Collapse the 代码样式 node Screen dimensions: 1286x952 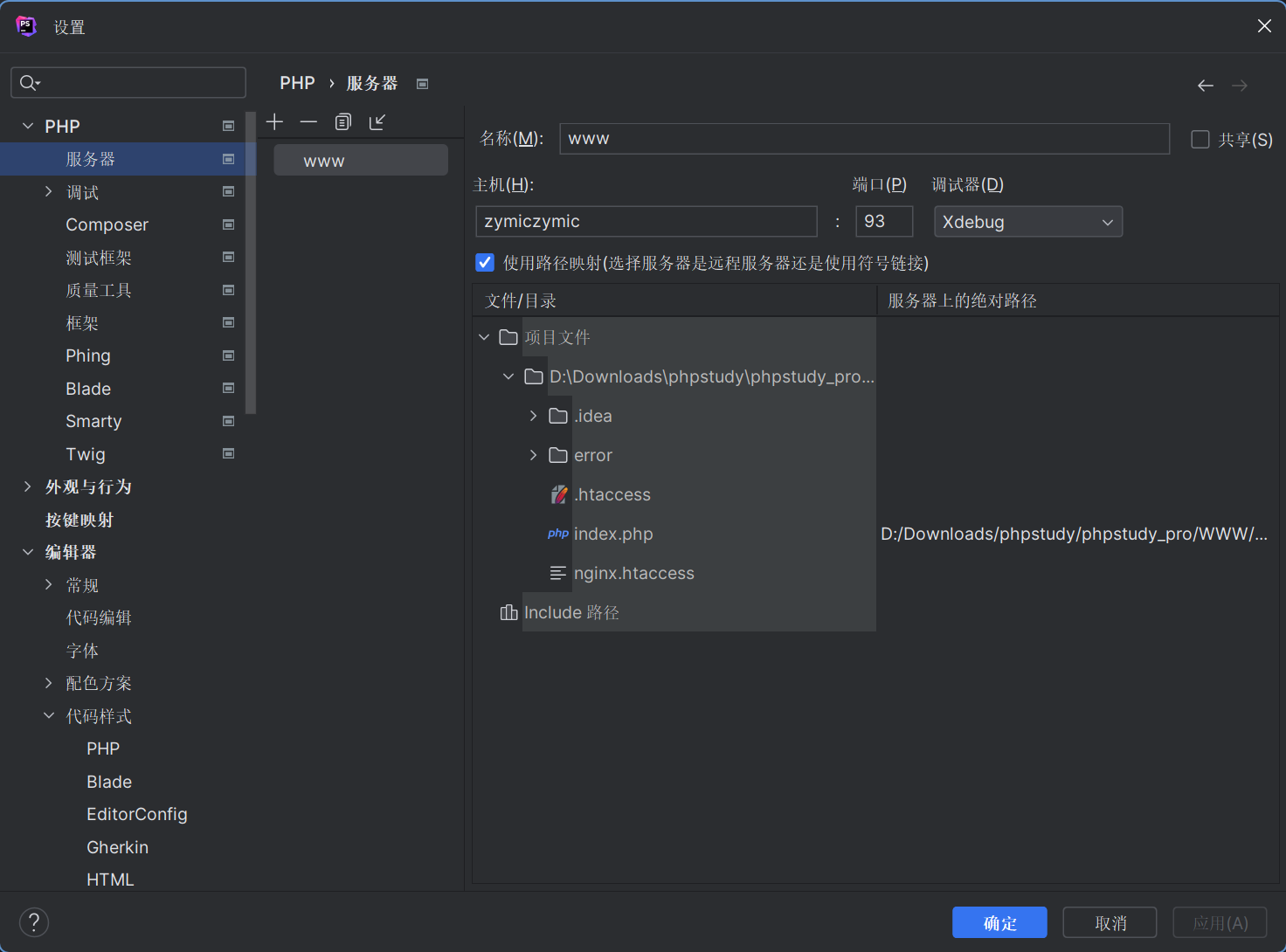click(x=49, y=715)
